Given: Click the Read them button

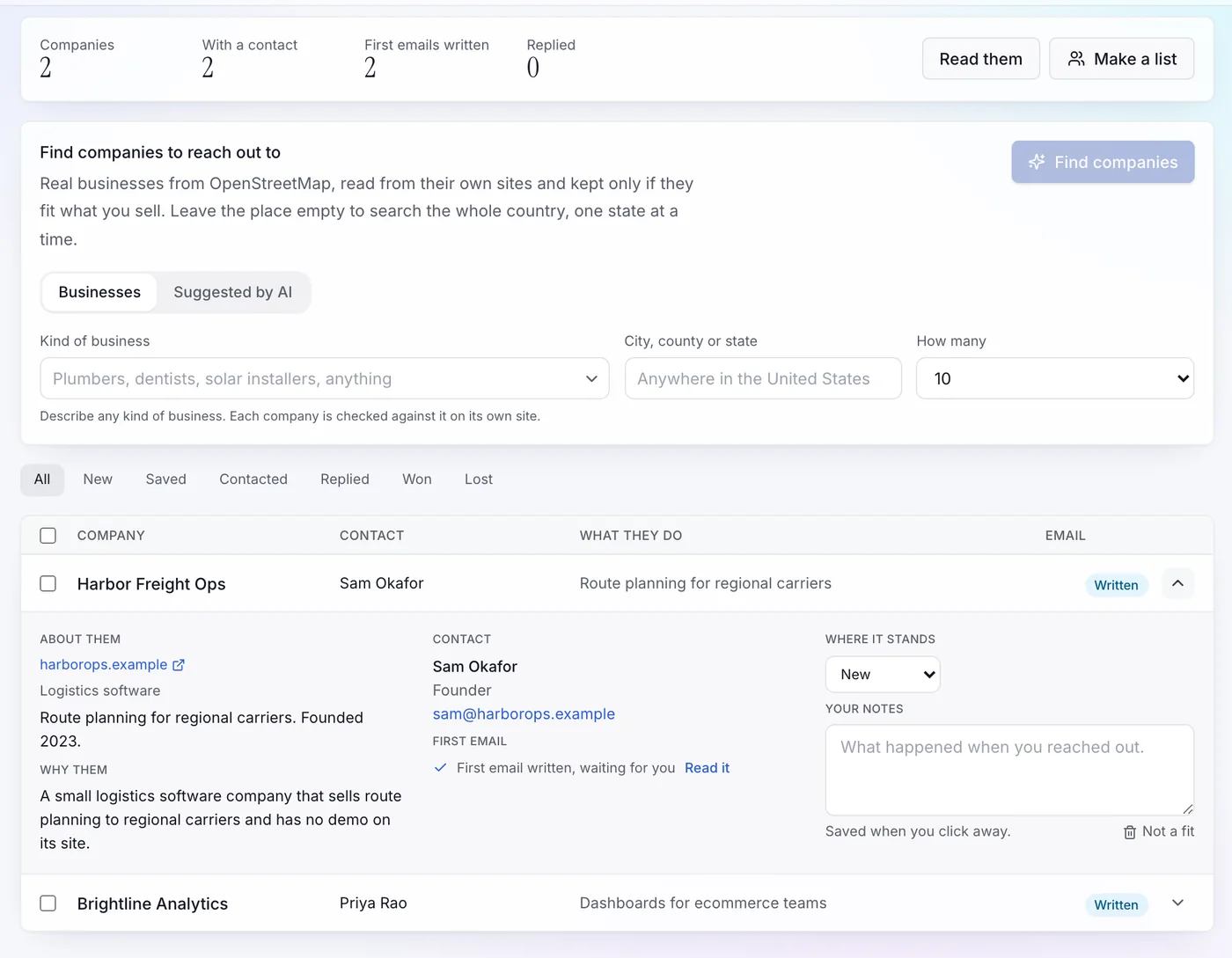Looking at the screenshot, I should (x=981, y=59).
